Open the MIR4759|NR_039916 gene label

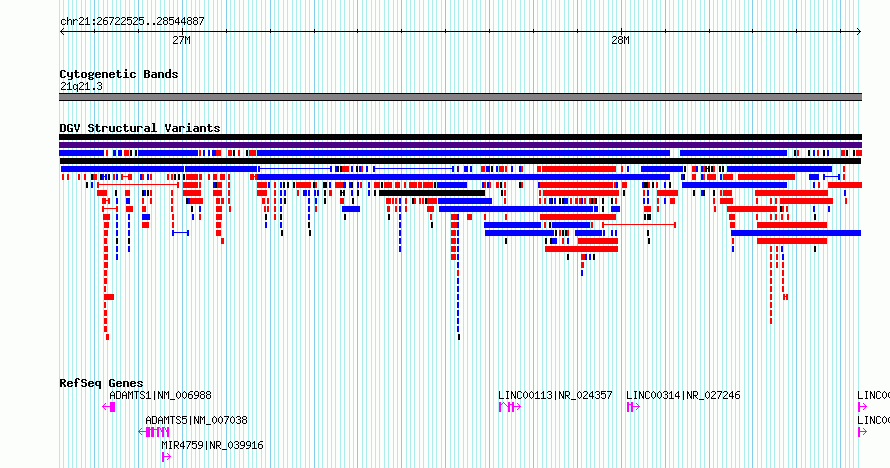pyautogui.click(x=212, y=446)
